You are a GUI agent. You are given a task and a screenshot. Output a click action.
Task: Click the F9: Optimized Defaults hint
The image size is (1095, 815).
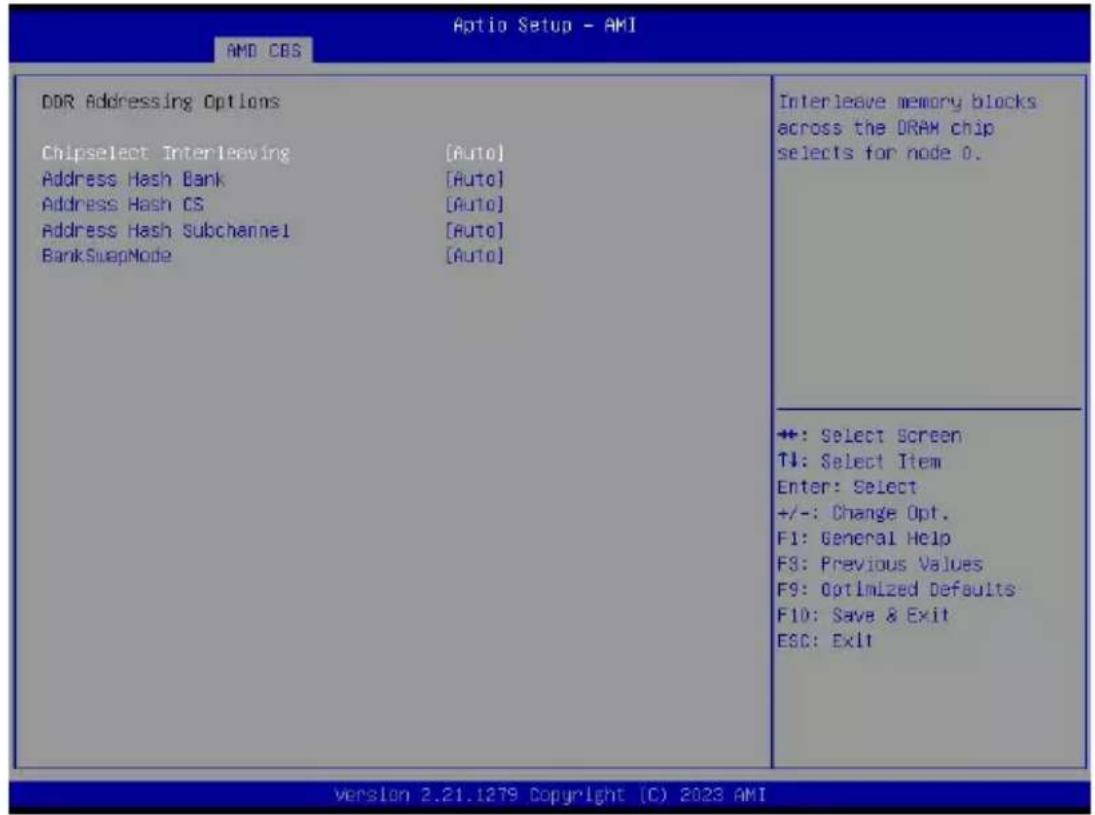point(895,589)
